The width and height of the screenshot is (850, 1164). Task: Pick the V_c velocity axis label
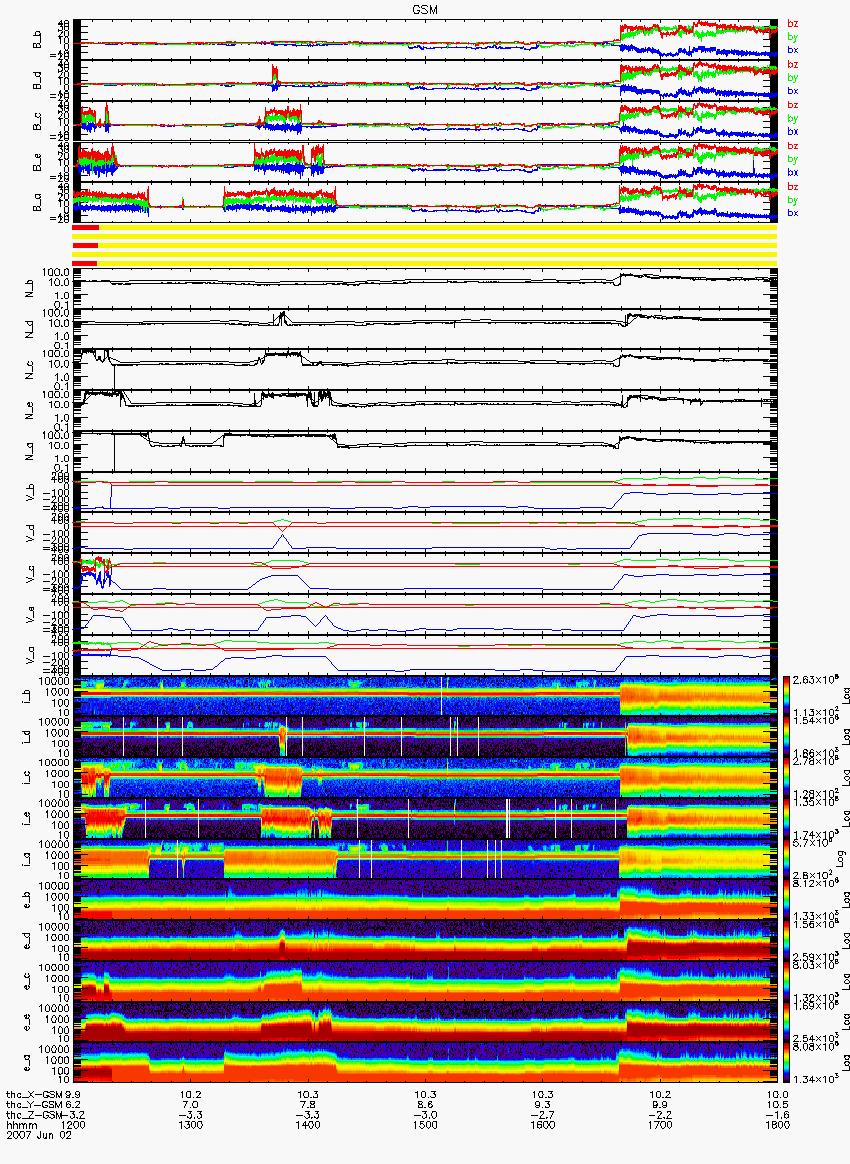tap(30, 575)
